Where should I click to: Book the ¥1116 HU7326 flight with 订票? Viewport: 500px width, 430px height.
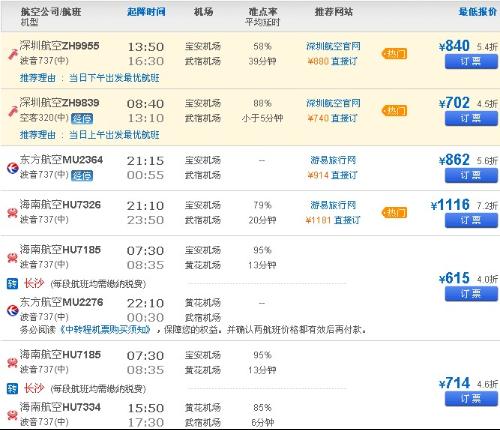[471, 220]
